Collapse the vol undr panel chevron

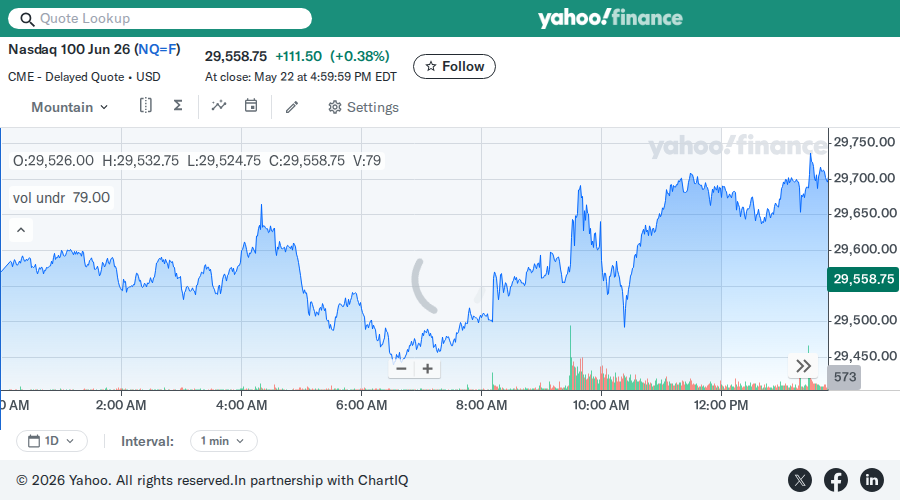21,230
